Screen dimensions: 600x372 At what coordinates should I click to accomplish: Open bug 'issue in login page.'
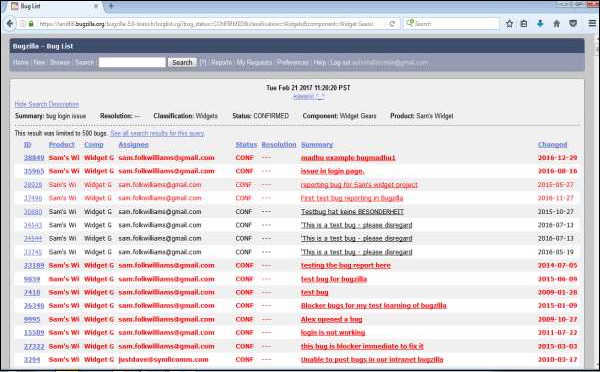pyautogui.click(x=333, y=171)
